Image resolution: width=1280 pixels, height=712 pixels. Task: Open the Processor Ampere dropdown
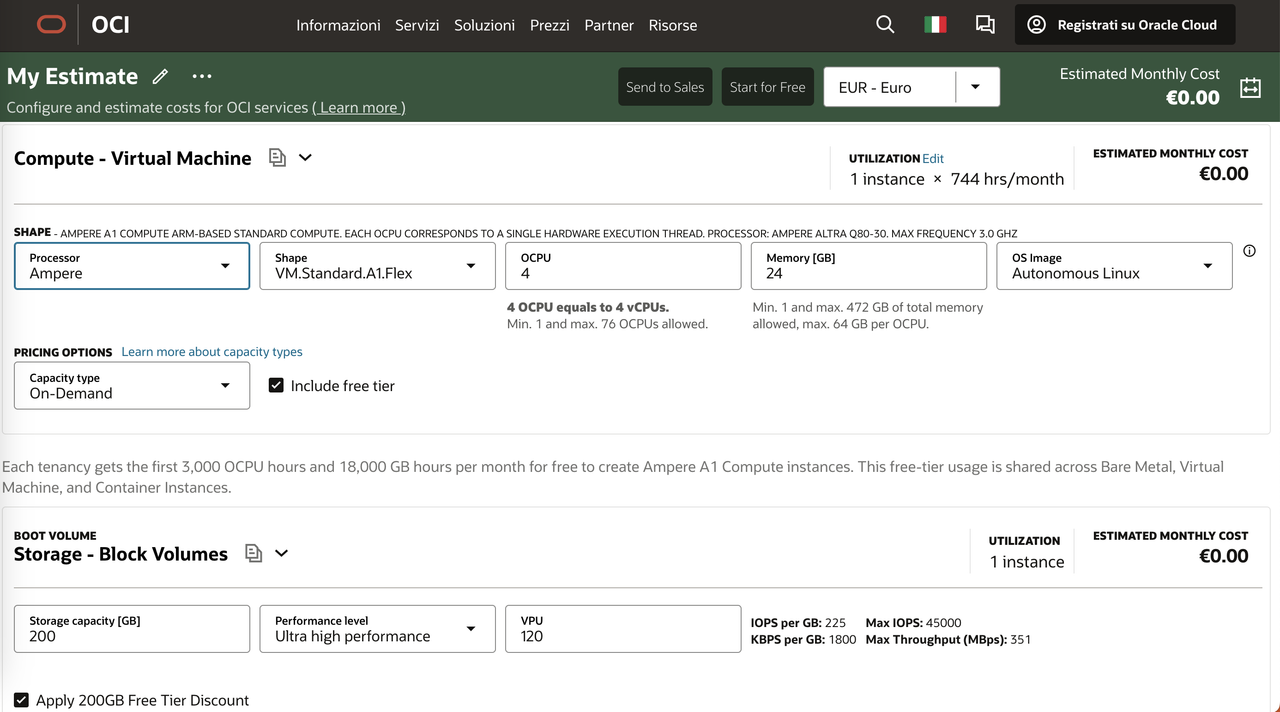click(x=132, y=266)
